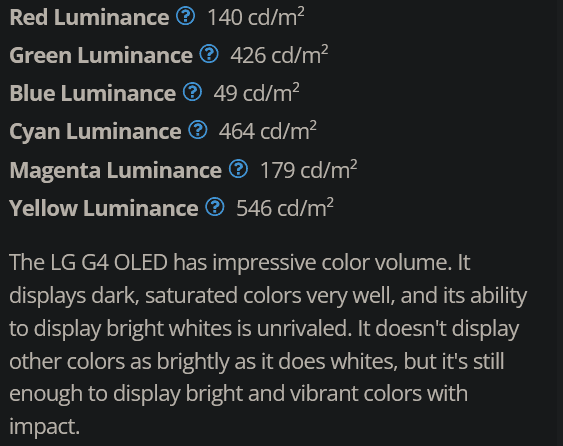Click the 'LG G4 OLED' text in the paragraph
The height and width of the screenshot is (446, 563).
click(109, 262)
